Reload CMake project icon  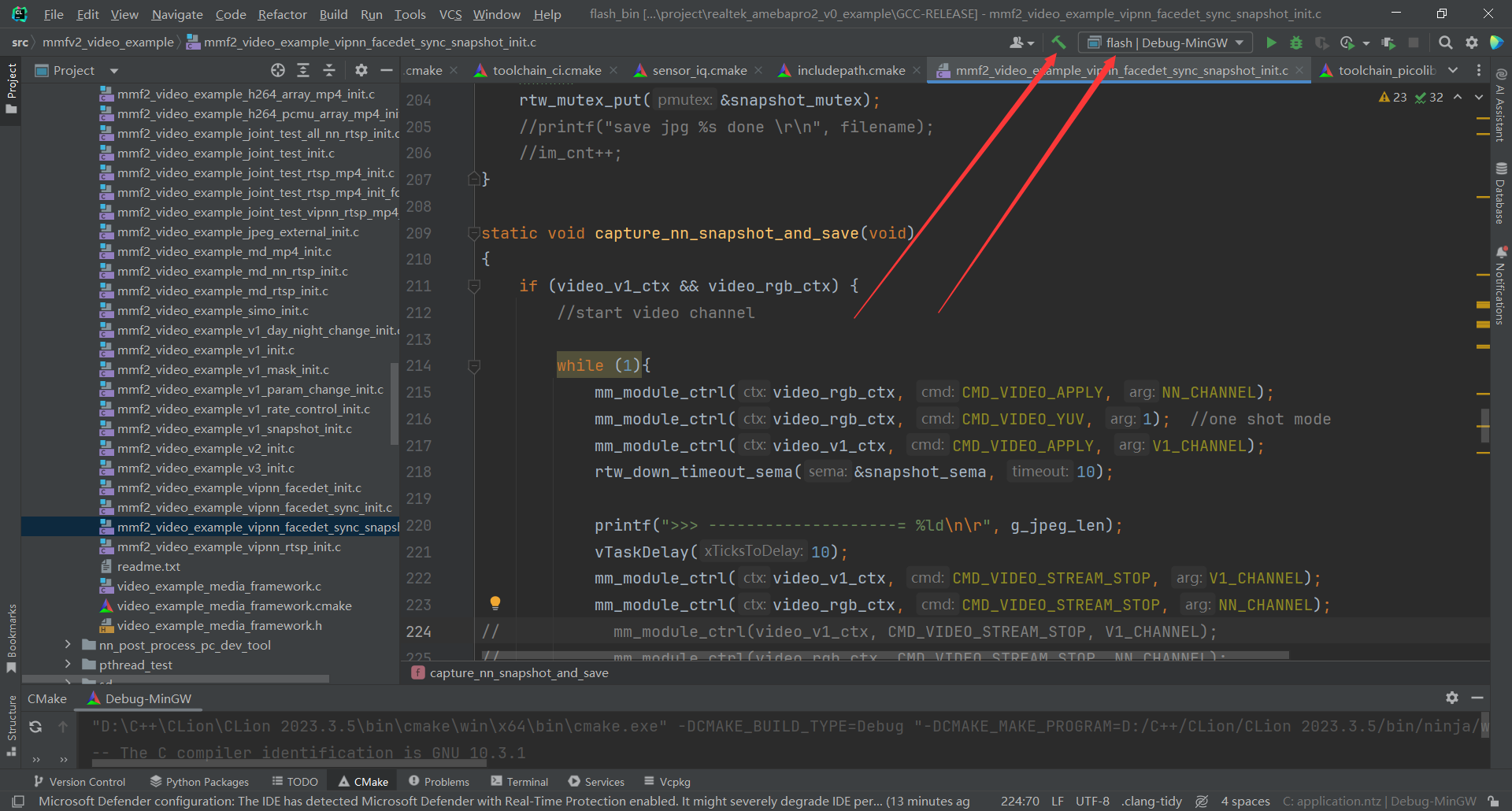point(35,727)
